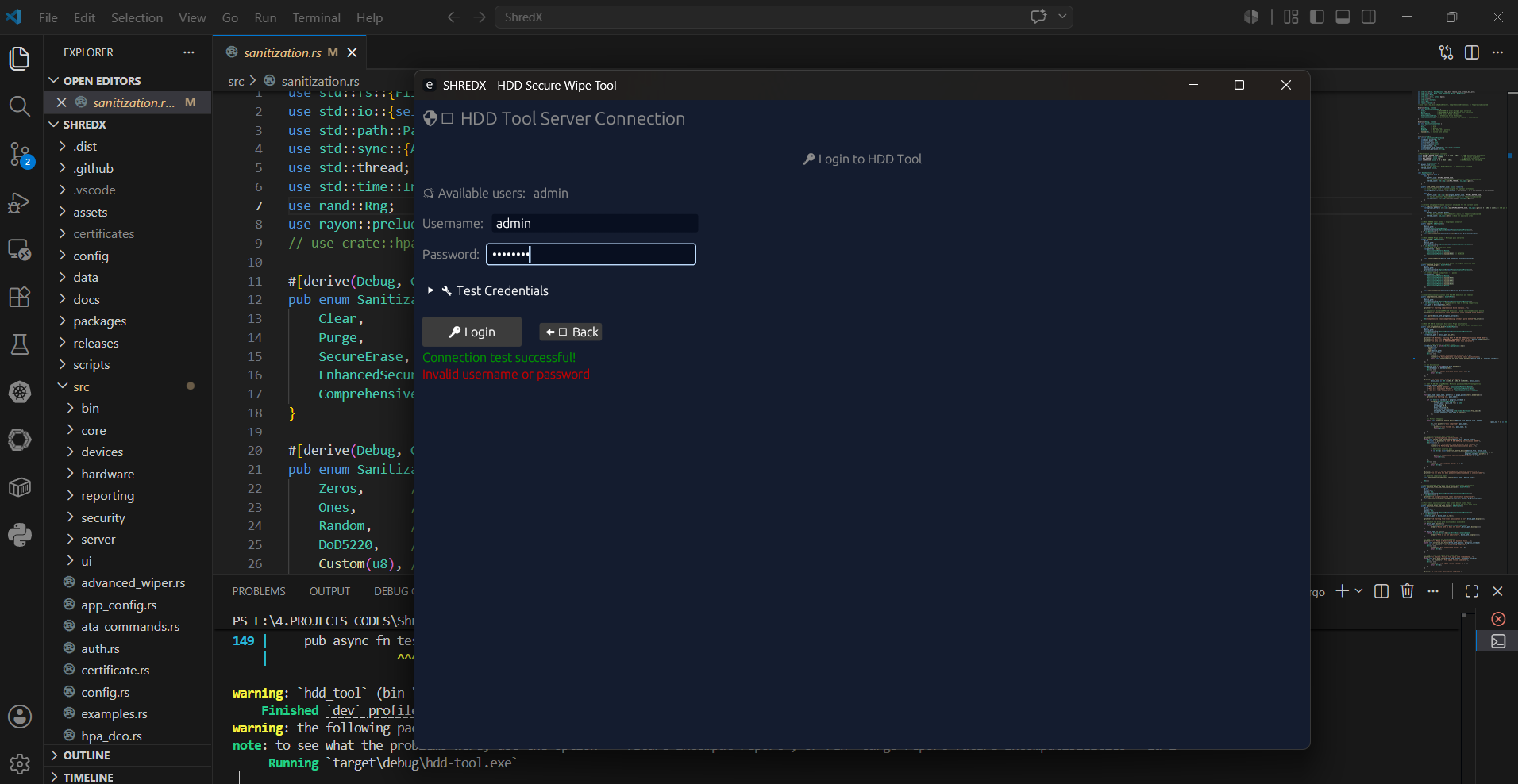Open the Run menu
Image resolution: width=1518 pixels, height=784 pixels.
(x=265, y=17)
